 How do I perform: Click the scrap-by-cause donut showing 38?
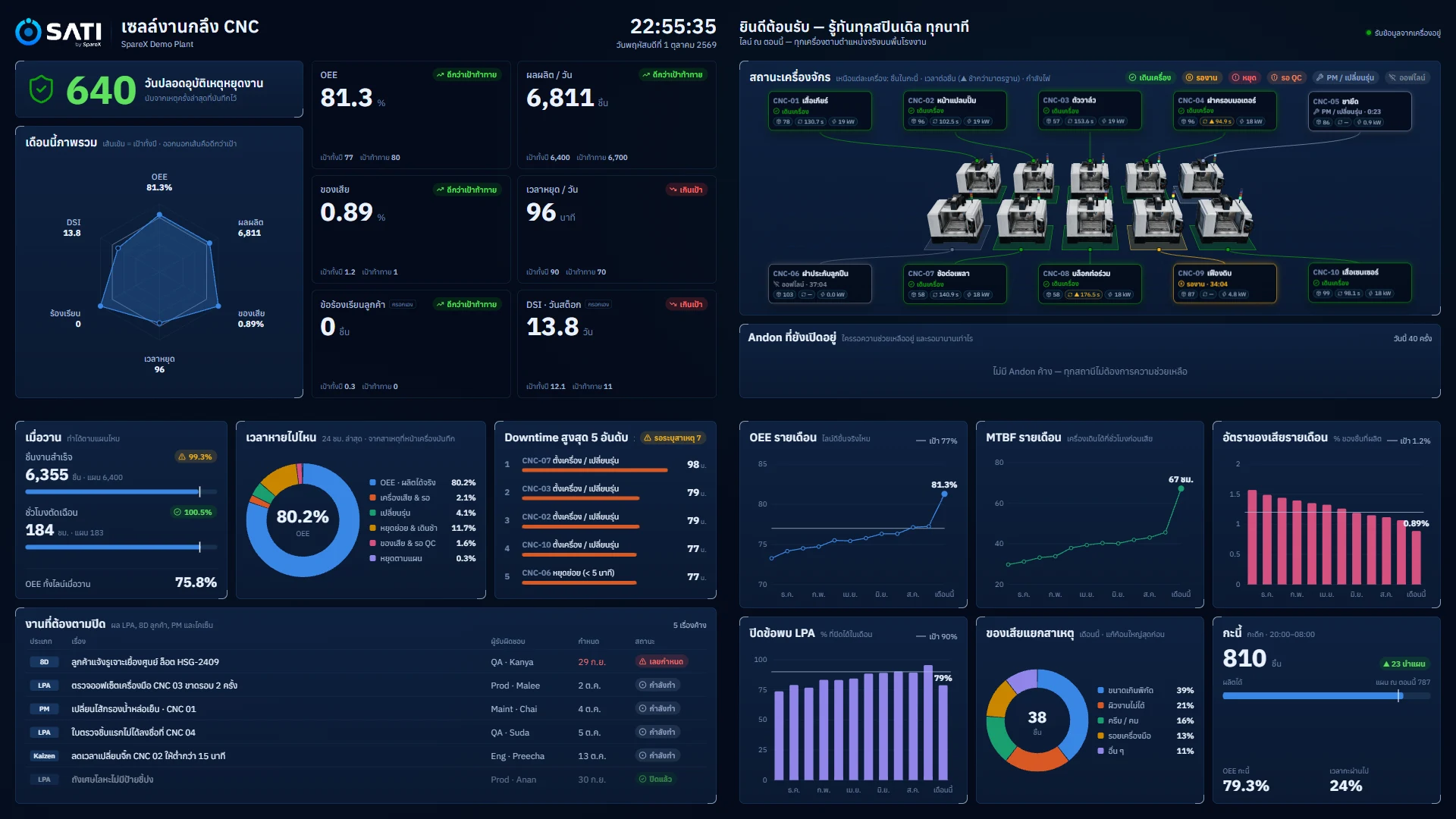[1037, 720]
